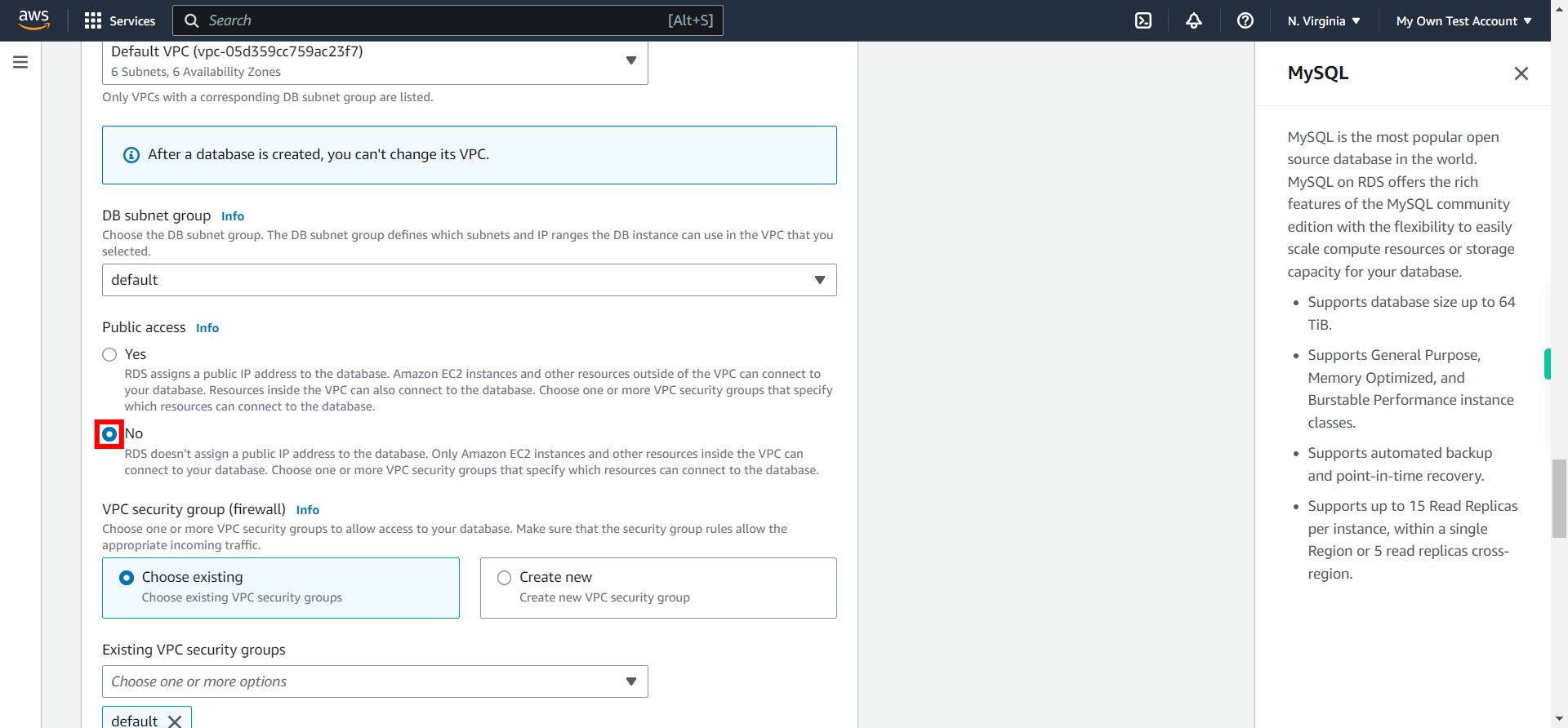The image size is (1568, 728).
Task: Click the CloudShell terminal icon
Action: 1143,20
